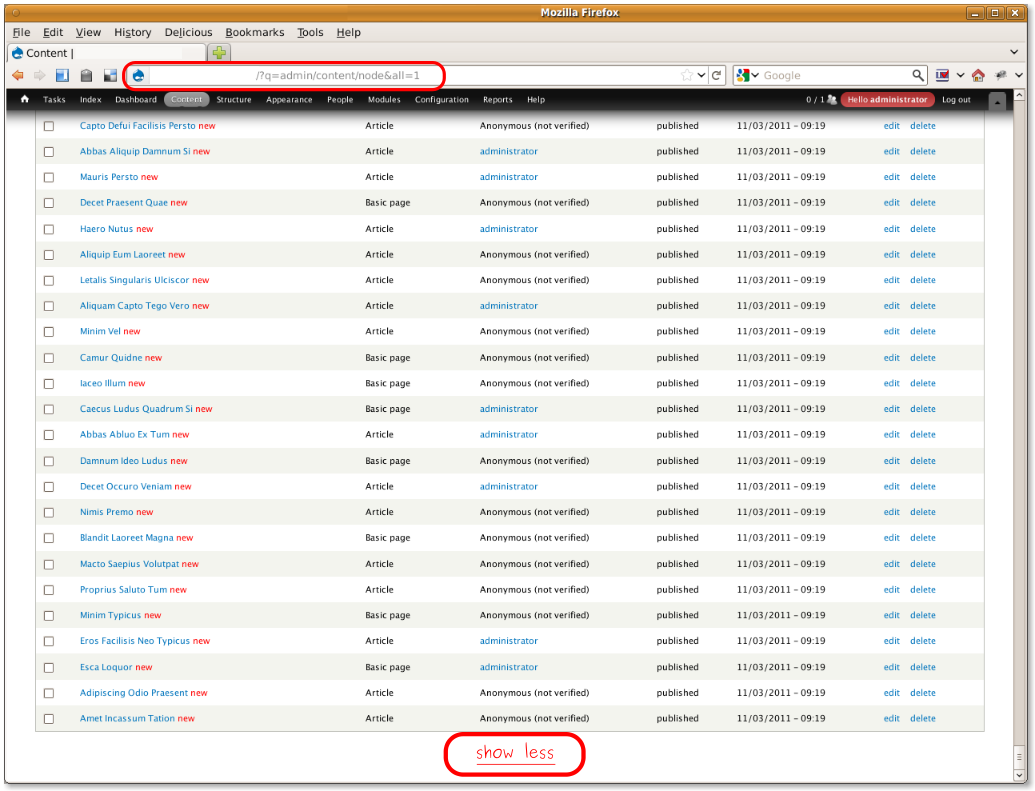Click the Drupal home icon in admin toolbar

[x=23, y=100]
